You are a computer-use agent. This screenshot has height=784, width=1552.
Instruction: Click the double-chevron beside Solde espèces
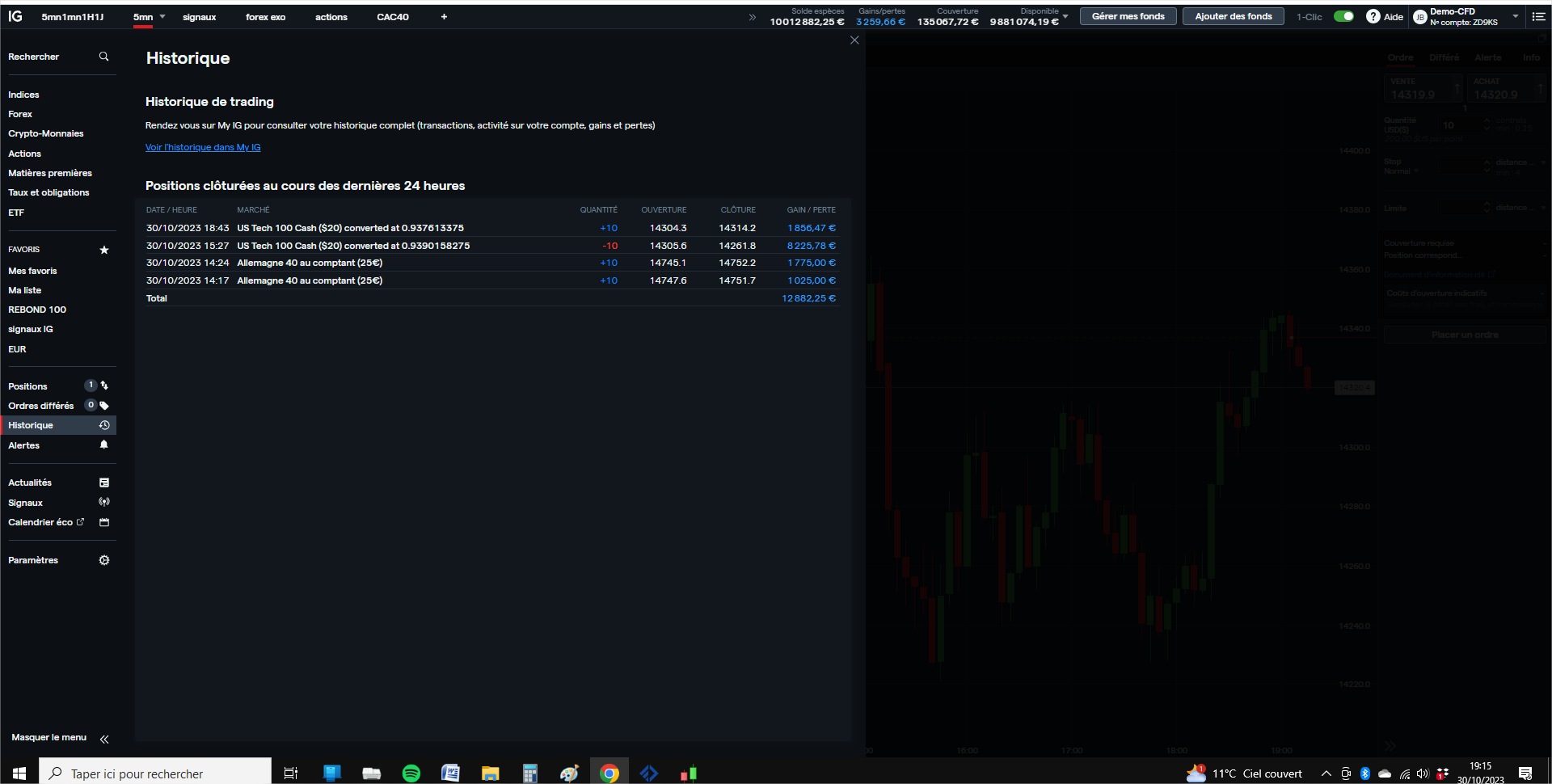click(x=753, y=17)
